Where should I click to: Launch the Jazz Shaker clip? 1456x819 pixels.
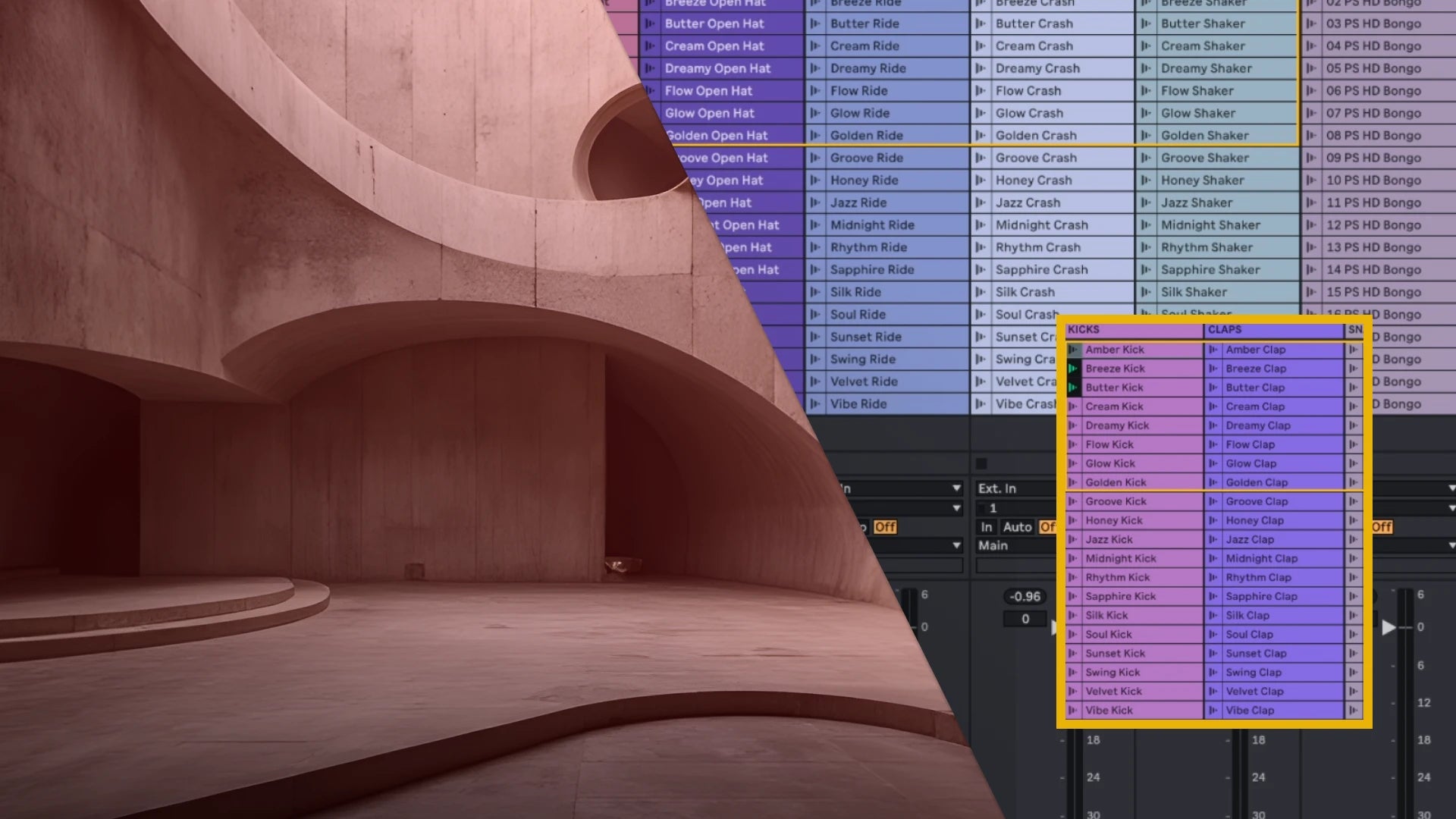pyautogui.click(x=1146, y=202)
